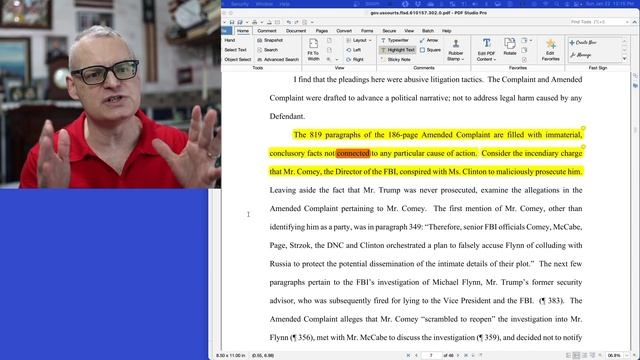Switch to the Home ribbon tab

243,31
